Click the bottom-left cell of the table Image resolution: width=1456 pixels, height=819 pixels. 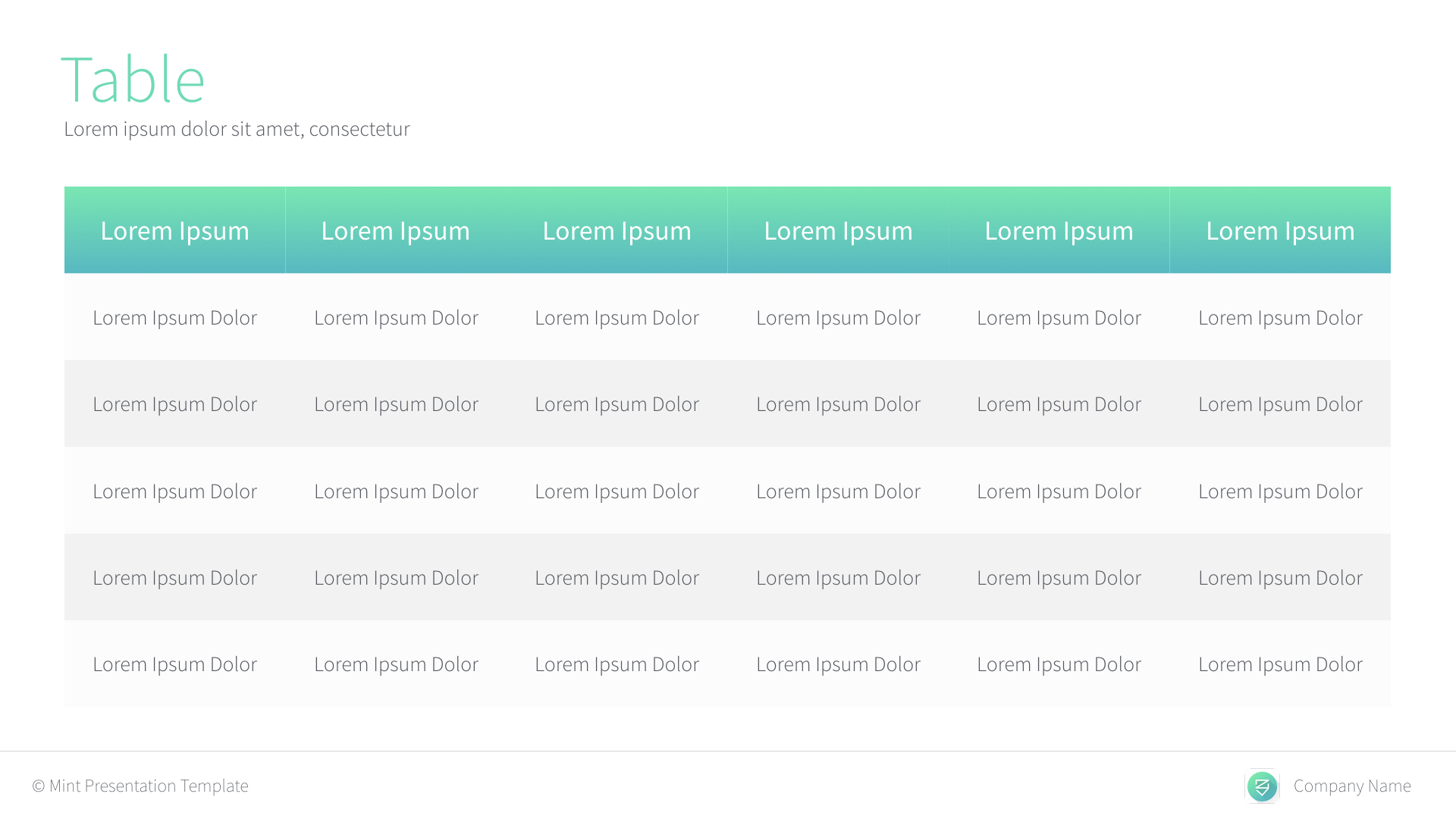[x=175, y=664]
